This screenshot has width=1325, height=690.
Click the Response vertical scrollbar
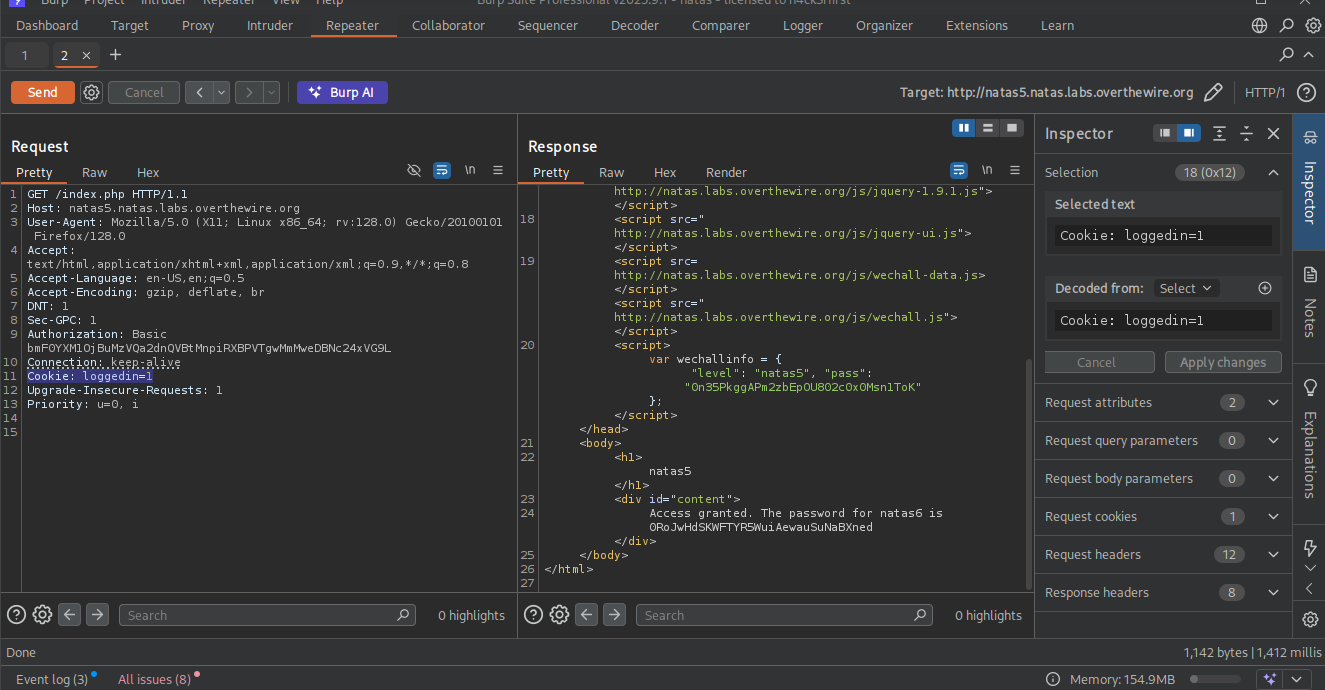click(x=1029, y=473)
